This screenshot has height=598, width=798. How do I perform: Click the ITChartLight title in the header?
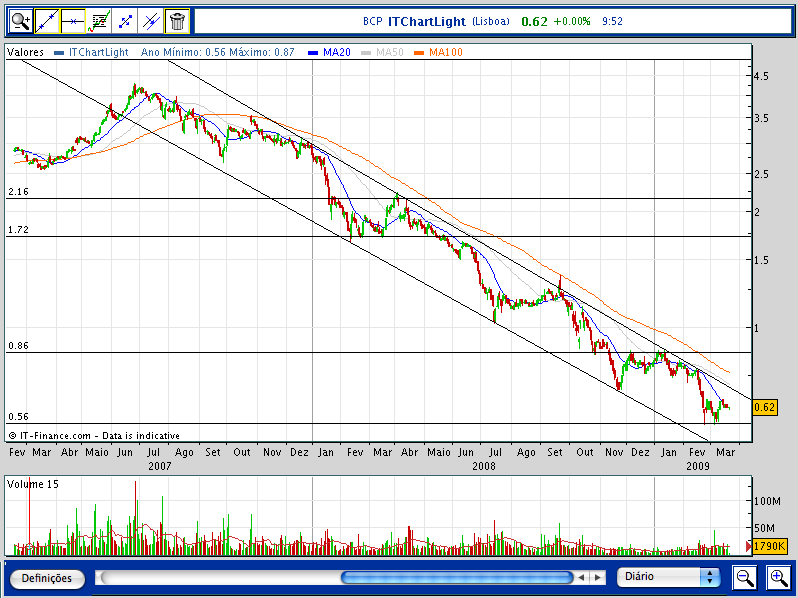[x=426, y=21]
